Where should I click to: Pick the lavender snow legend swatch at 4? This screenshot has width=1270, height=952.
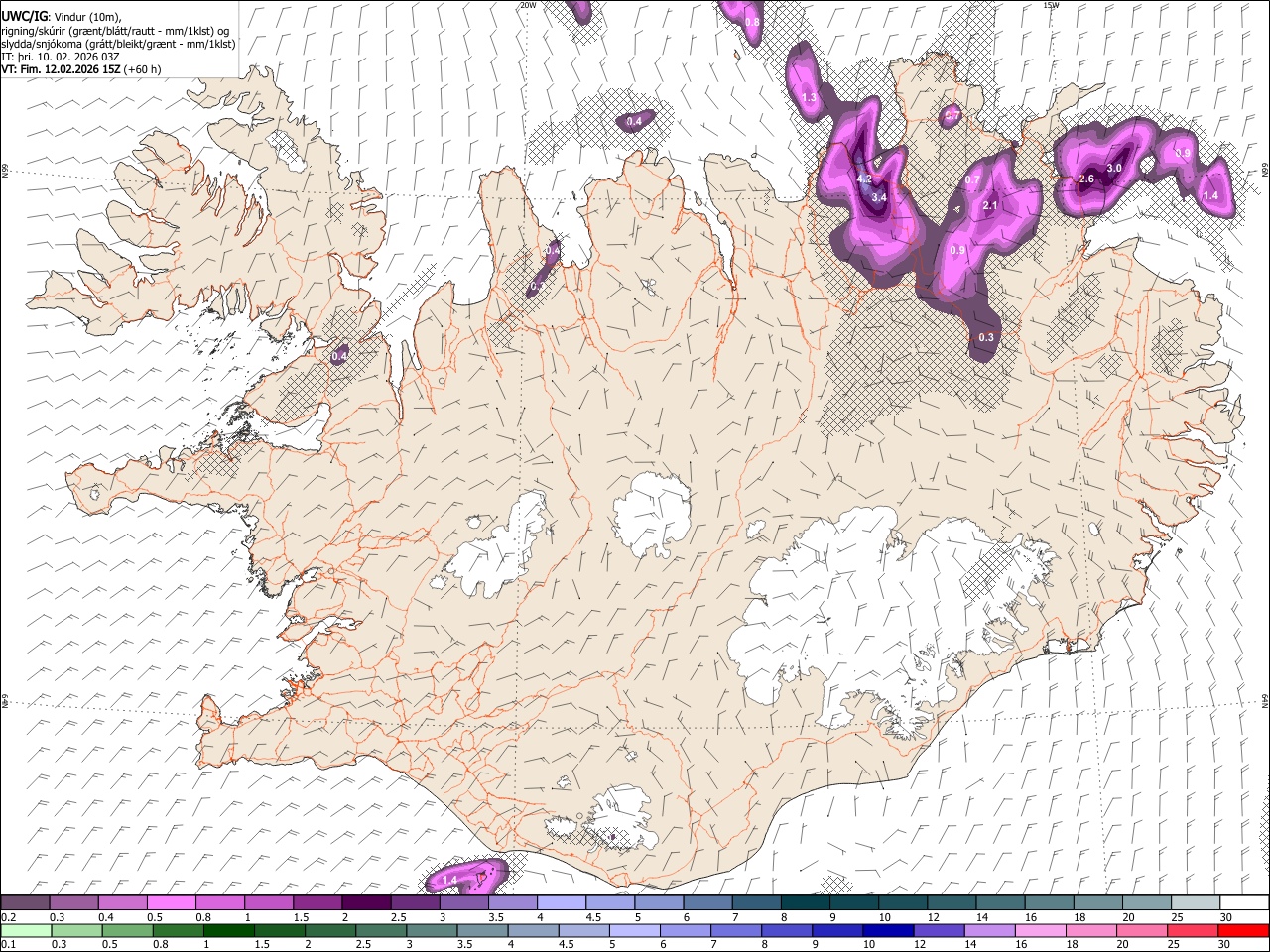point(562,902)
